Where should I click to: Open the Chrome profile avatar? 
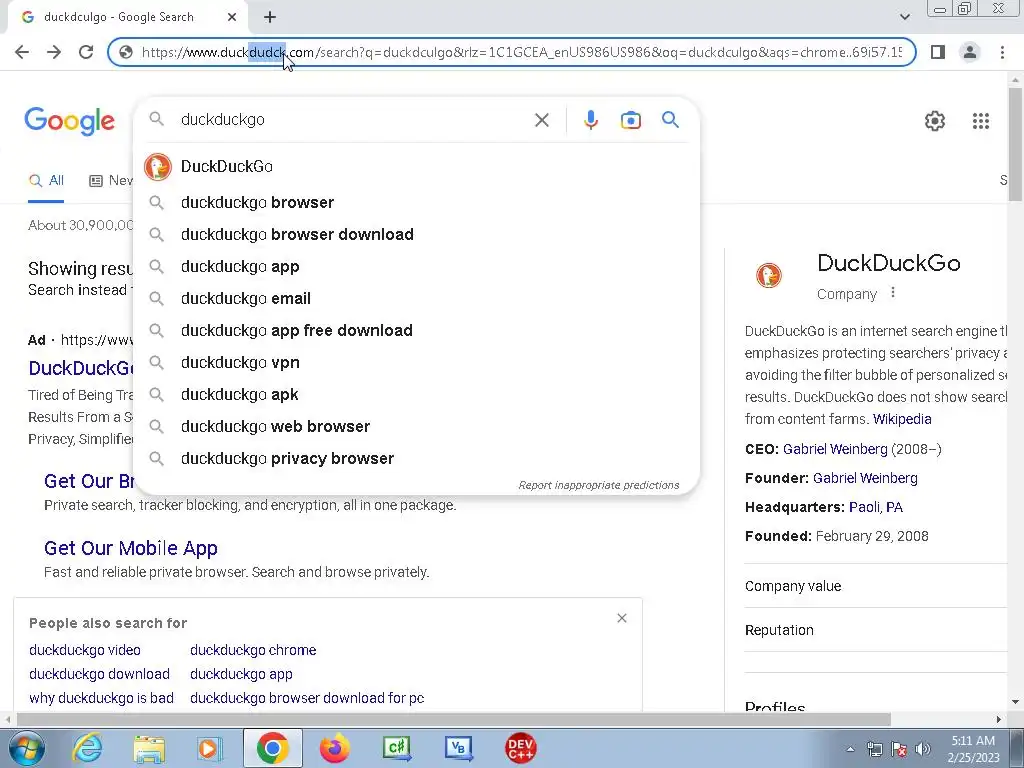pyautogui.click(x=970, y=52)
